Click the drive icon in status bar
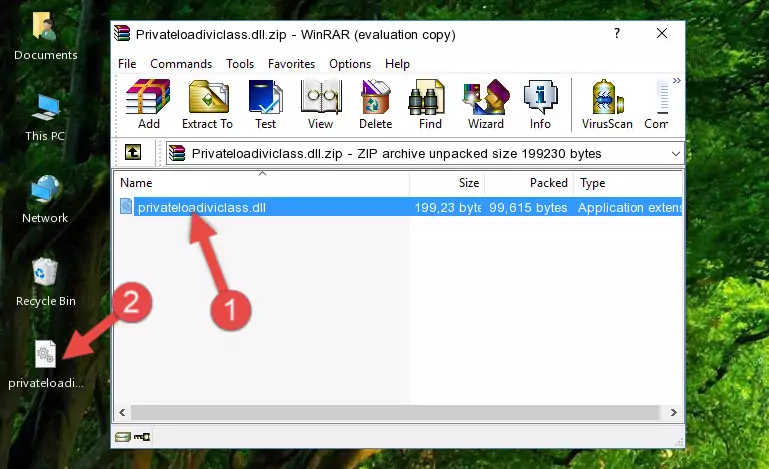This screenshot has height=469, width=769. tap(123, 436)
